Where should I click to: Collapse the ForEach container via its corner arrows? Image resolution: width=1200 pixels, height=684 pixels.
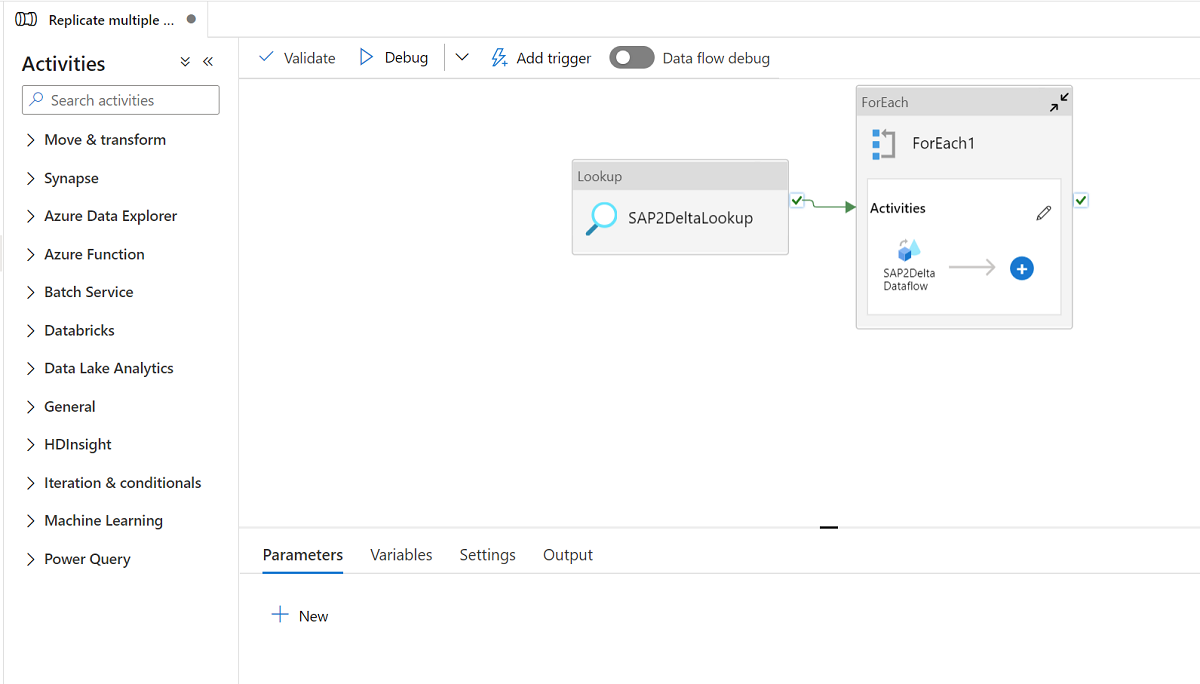pos(1060,101)
